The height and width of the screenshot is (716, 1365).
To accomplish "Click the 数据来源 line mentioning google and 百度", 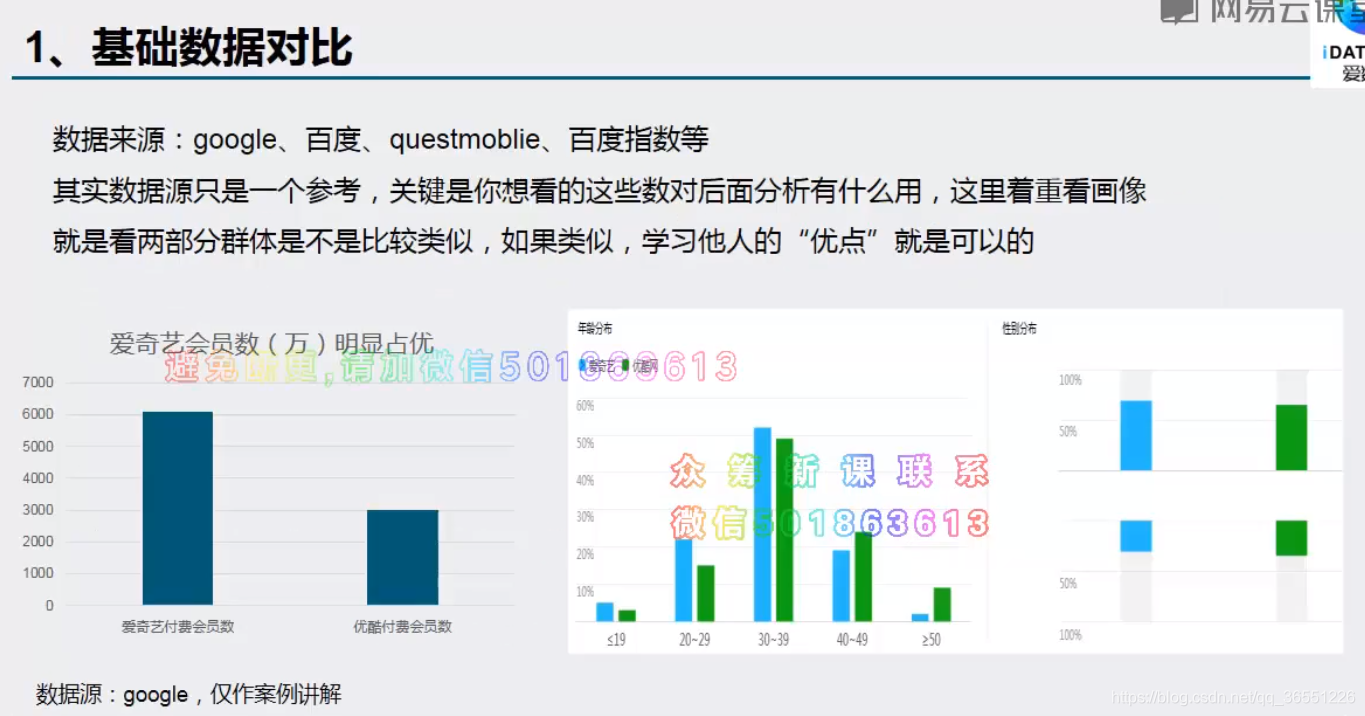I will tap(381, 139).
